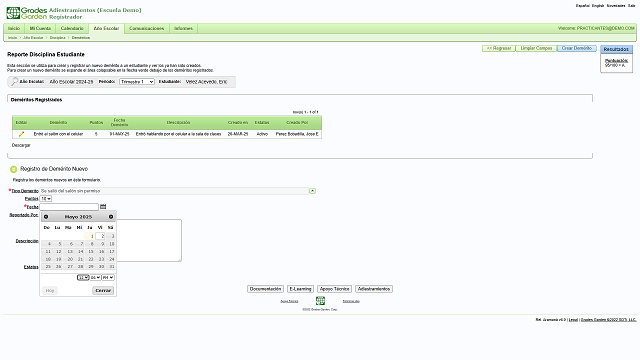
Task: Click the Cerrar button in date picker
Action: (103, 291)
